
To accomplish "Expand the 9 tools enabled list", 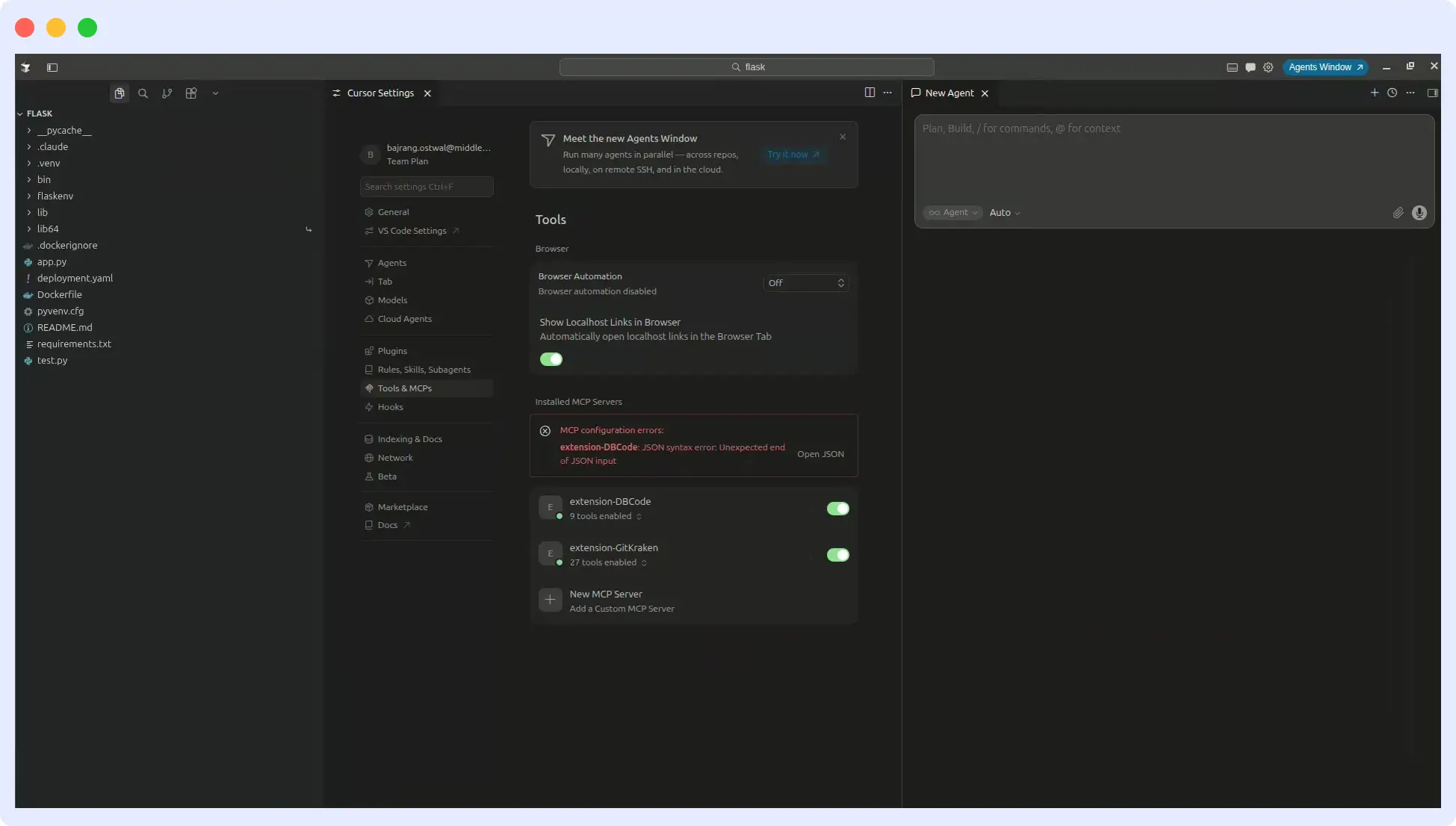I will pyautogui.click(x=606, y=516).
